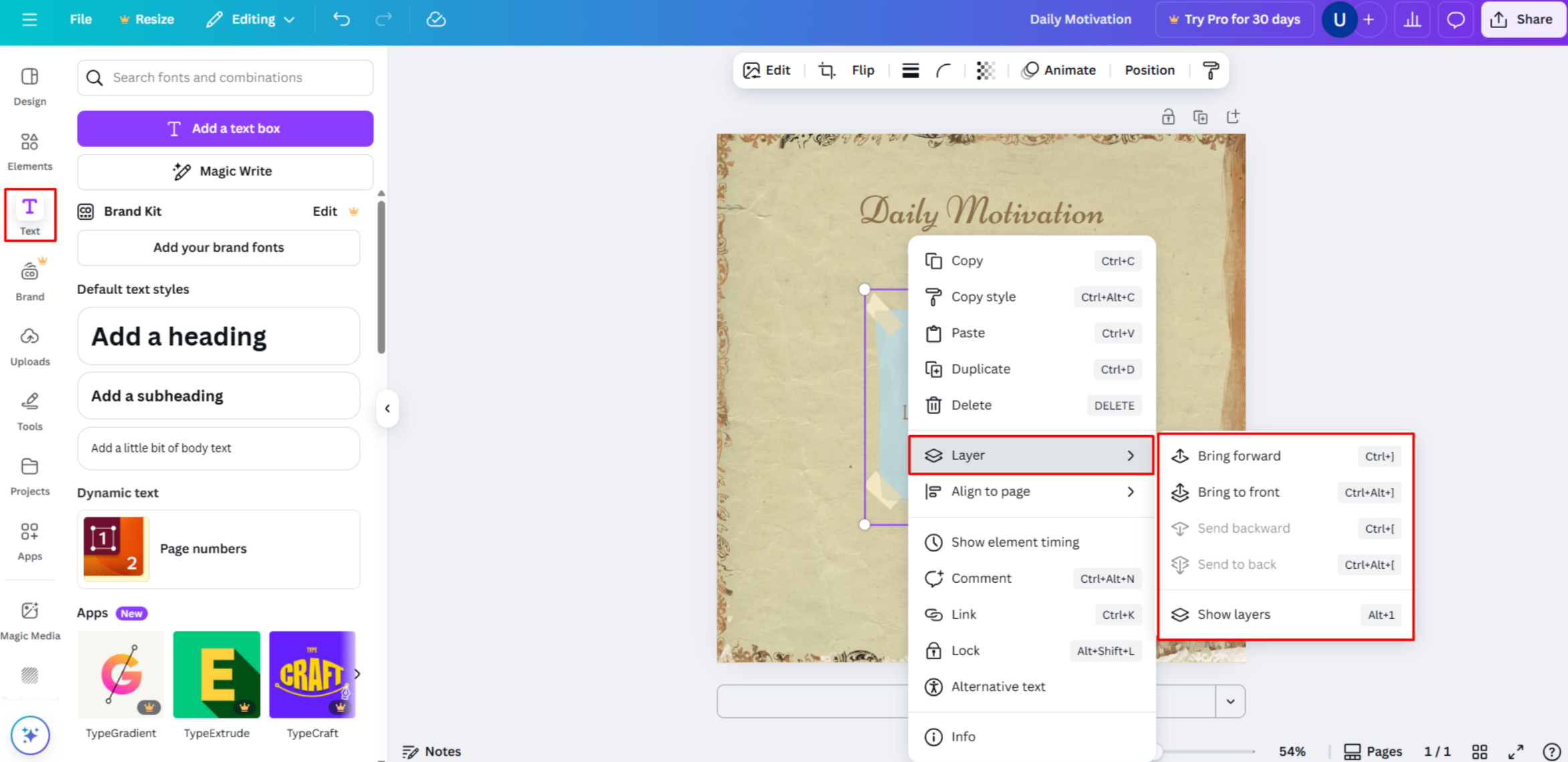Open the Uploads panel
This screenshot has width=1568, height=762.
[29, 345]
